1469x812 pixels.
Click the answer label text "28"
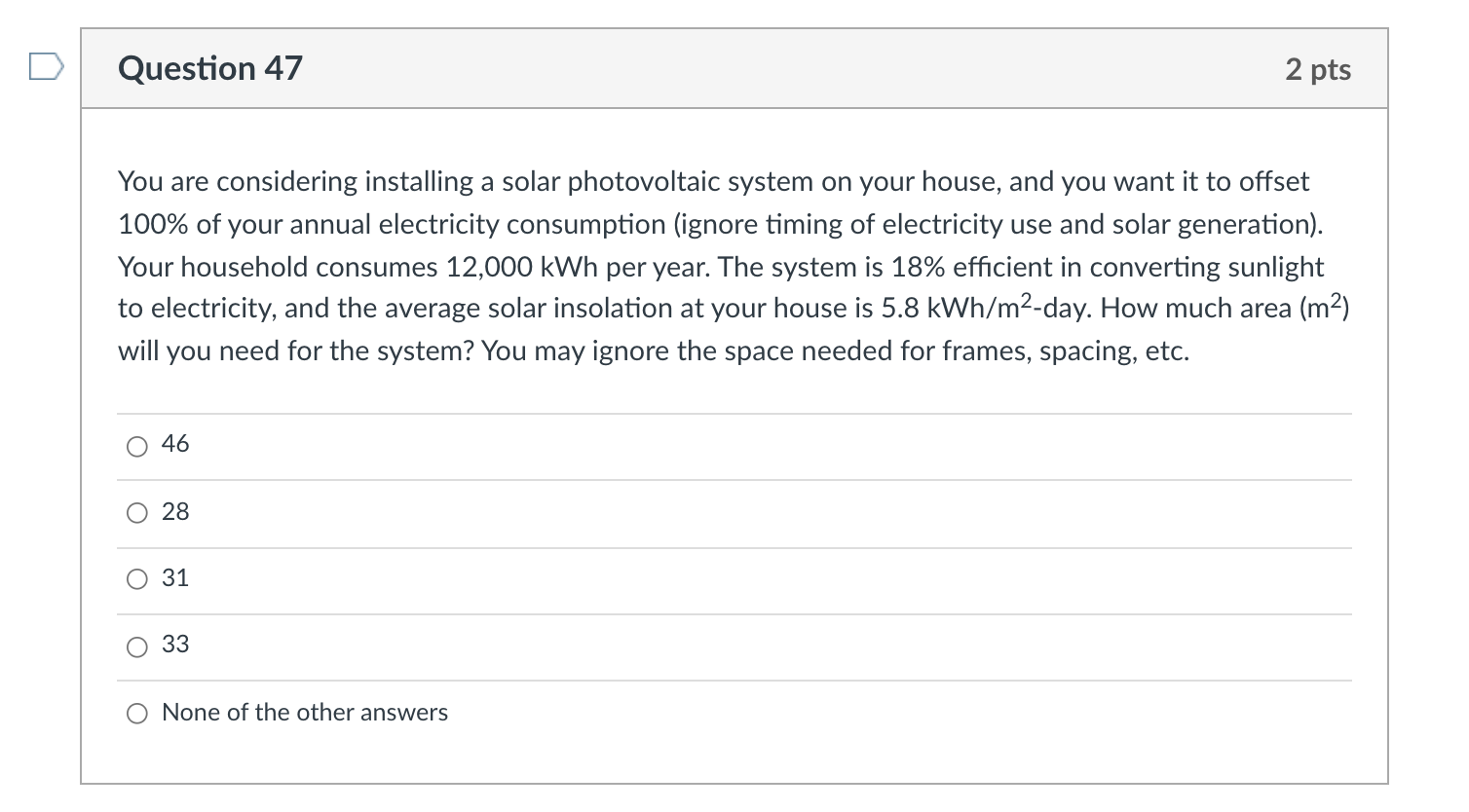coord(175,512)
